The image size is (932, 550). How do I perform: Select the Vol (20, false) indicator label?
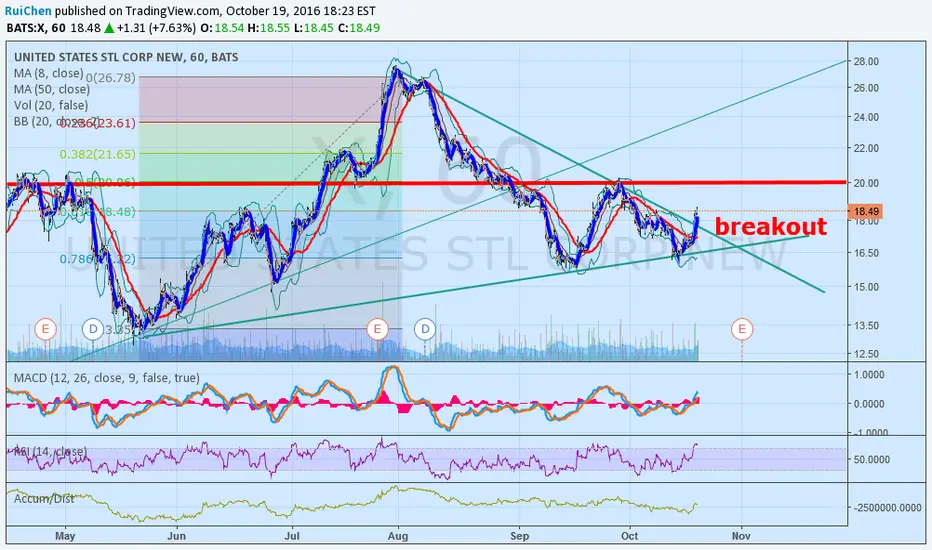pyautogui.click(x=51, y=105)
